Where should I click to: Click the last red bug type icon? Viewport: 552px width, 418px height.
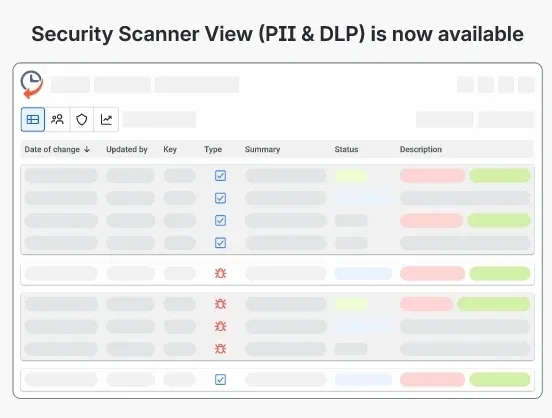(220, 349)
